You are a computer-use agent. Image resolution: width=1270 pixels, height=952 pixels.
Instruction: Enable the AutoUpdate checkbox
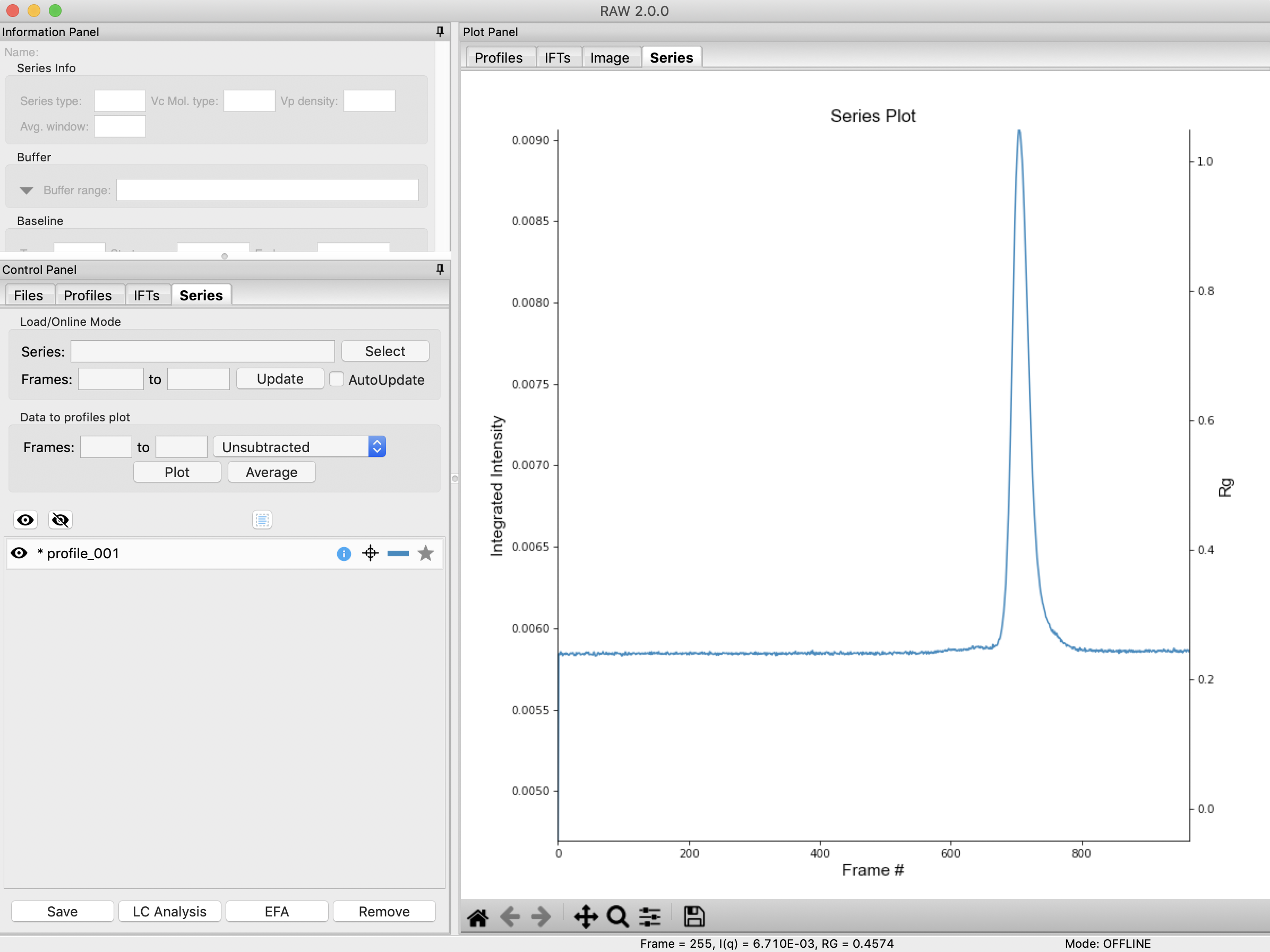coord(337,379)
